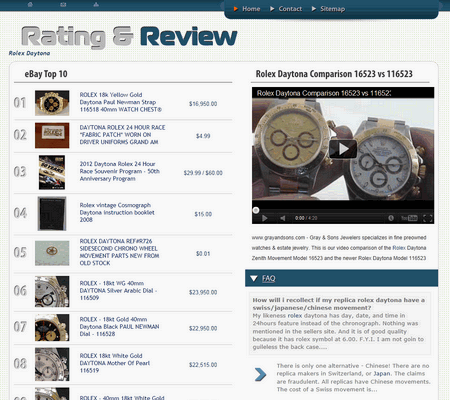Click the Rolex Daytona subtitle link
This screenshot has width=450, height=400.
[29, 53]
